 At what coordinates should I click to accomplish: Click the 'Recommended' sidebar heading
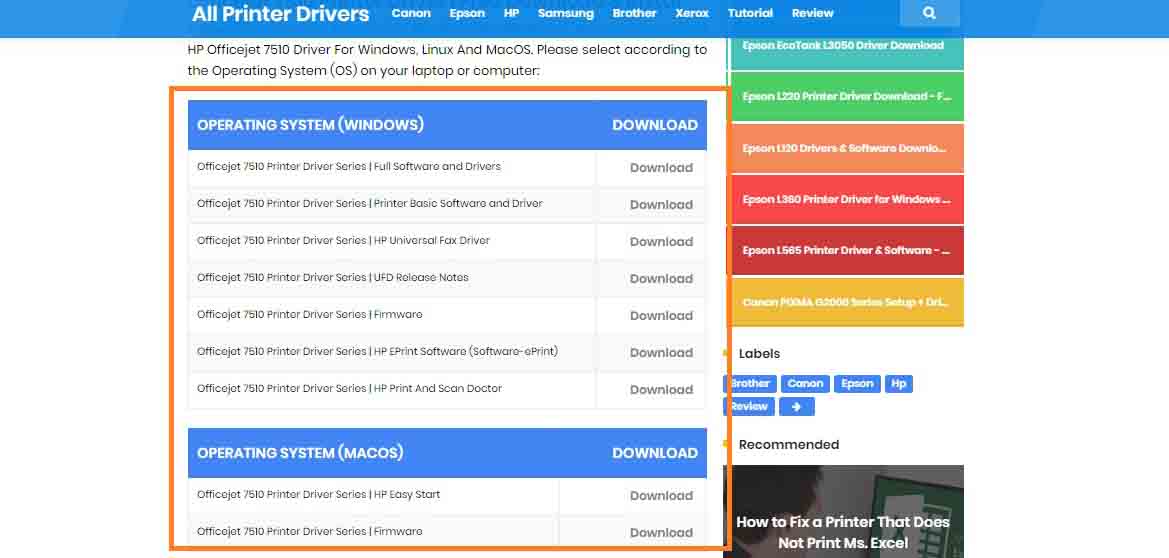coord(789,445)
